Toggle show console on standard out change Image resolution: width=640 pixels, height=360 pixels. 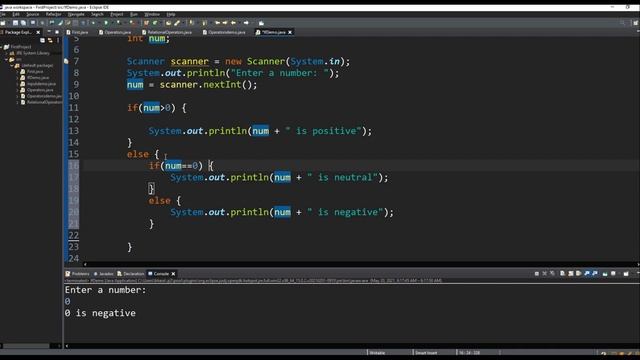(x=587, y=273)
